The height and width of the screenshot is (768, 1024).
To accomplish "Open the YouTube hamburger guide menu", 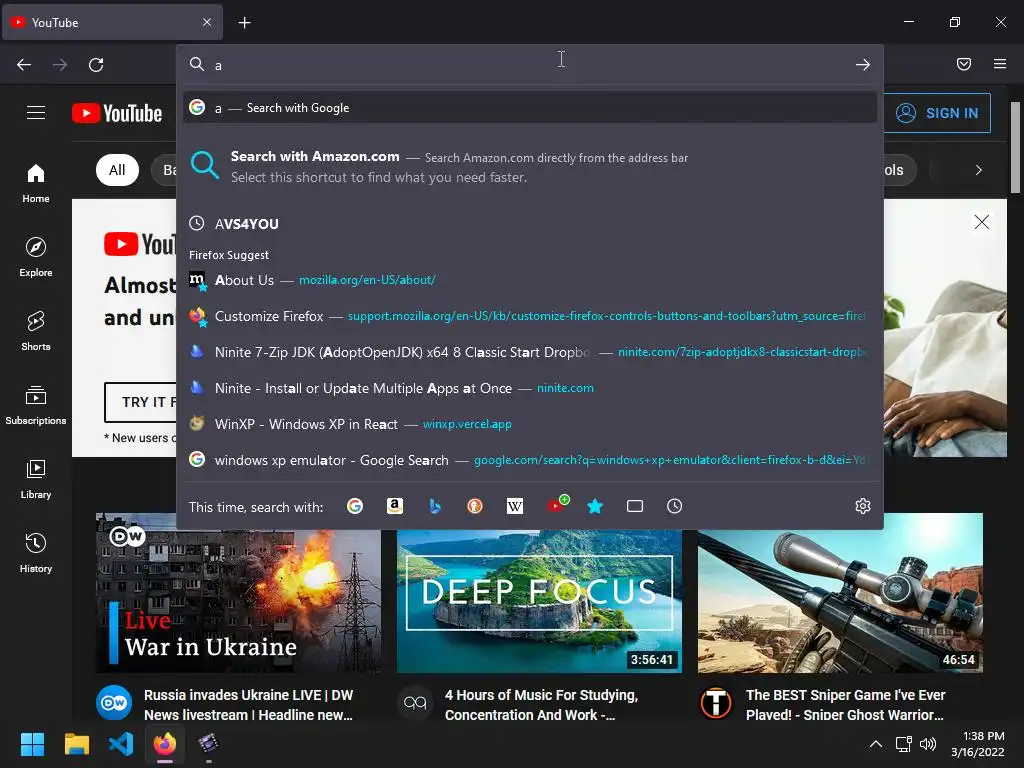I will tap(36, 113).
